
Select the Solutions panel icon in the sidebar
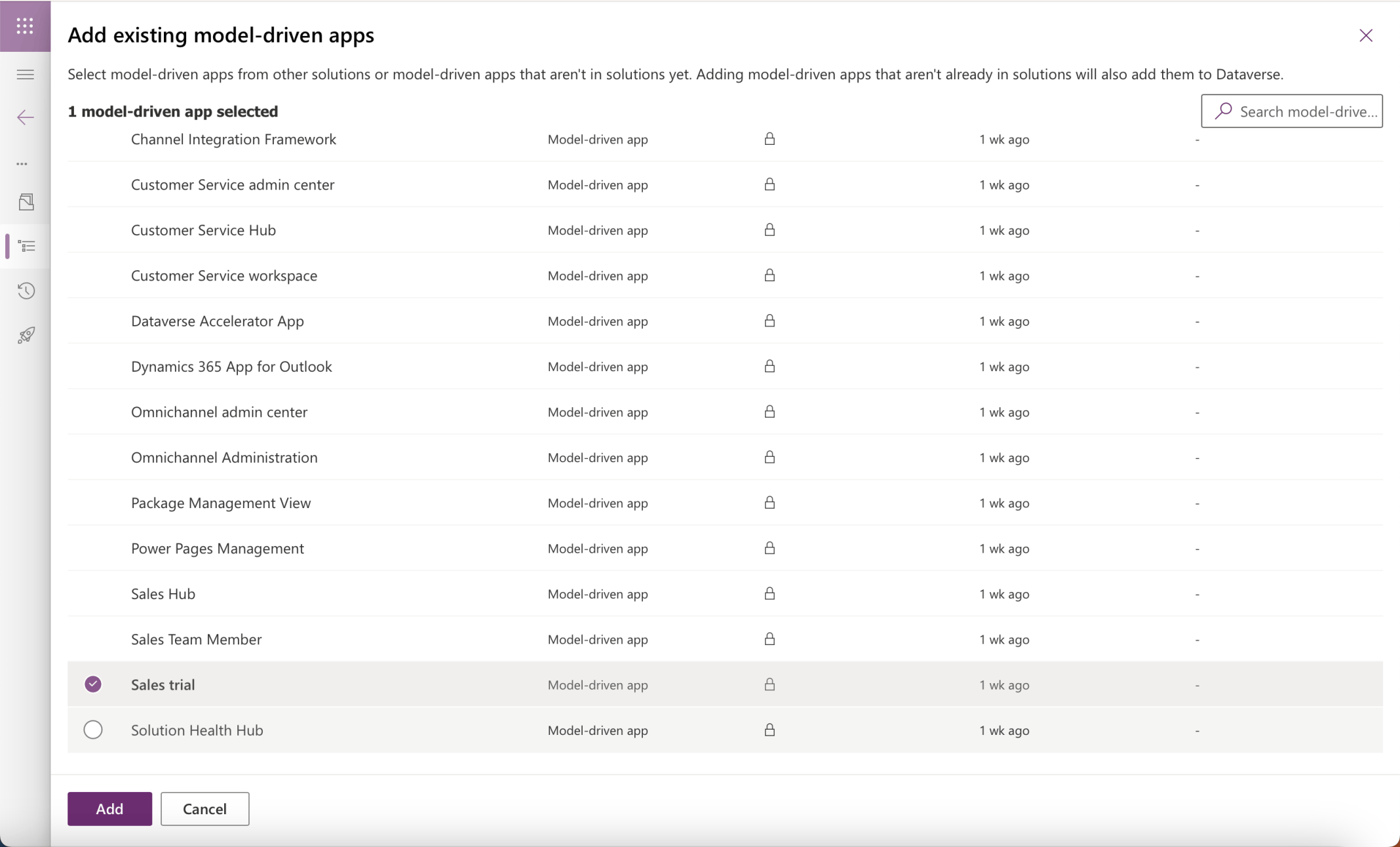tap(26, 203)
